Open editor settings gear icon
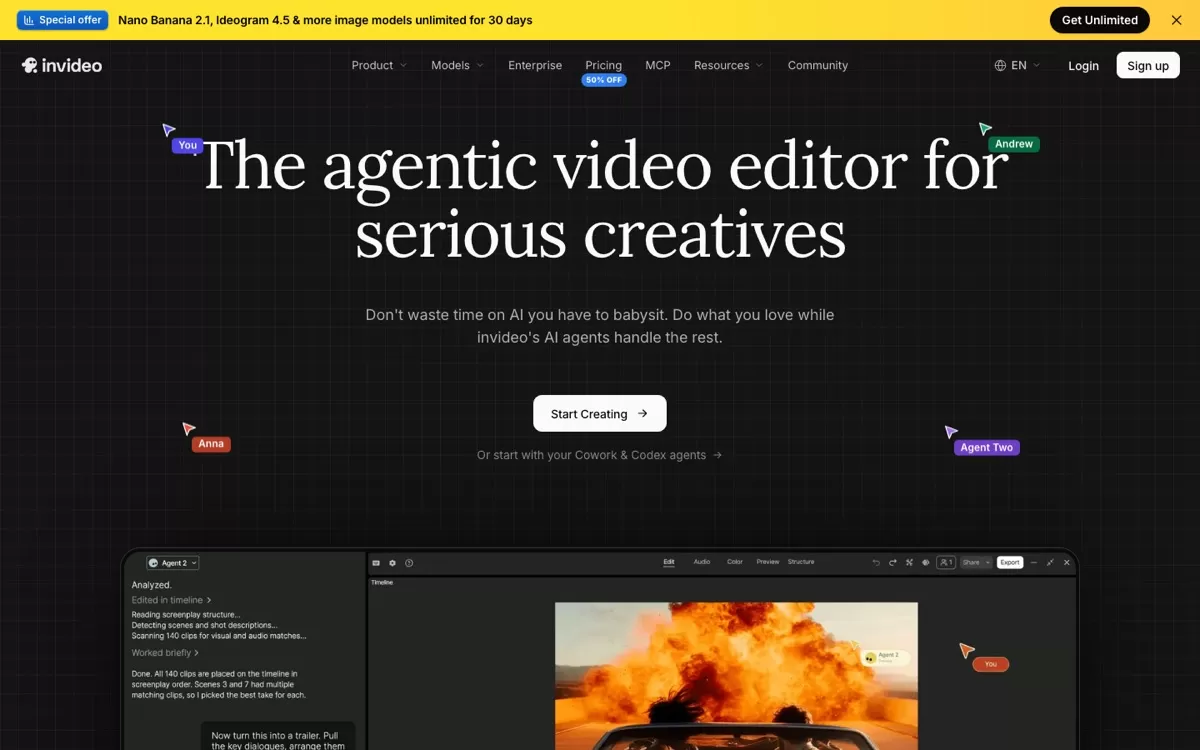 (x=392, y=563)
